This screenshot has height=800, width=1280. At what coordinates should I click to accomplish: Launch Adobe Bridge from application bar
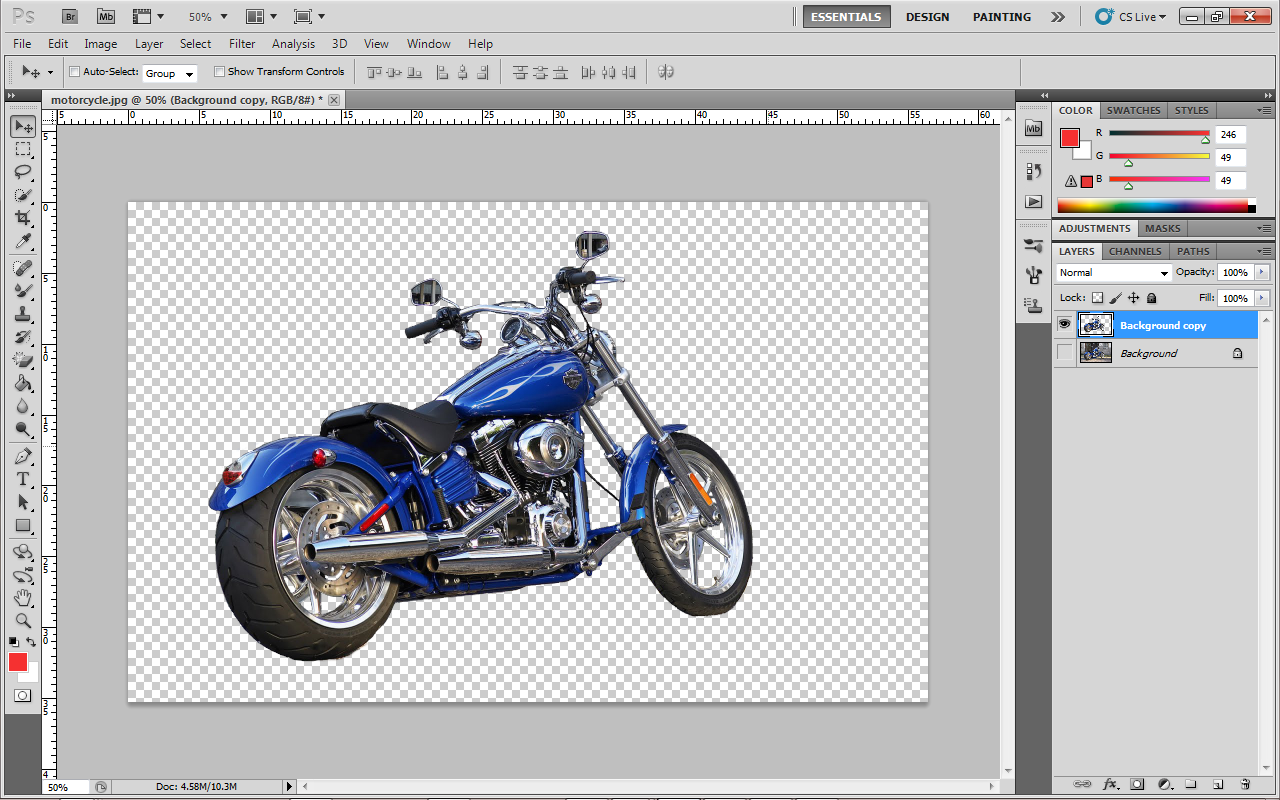70,17
